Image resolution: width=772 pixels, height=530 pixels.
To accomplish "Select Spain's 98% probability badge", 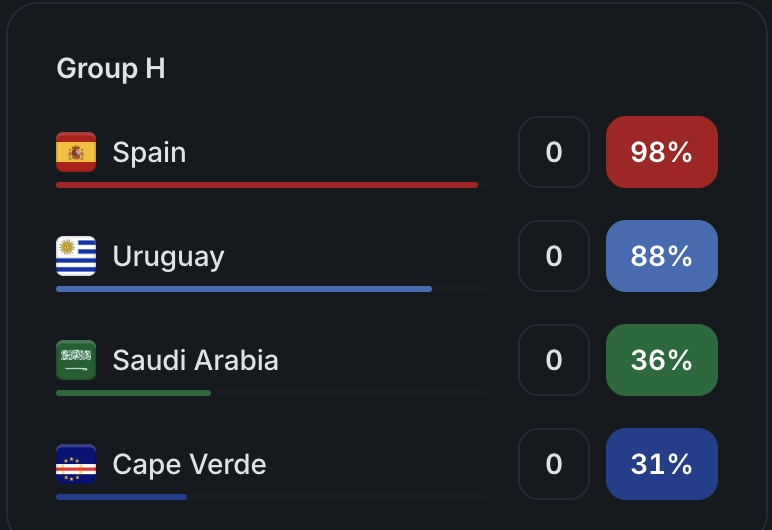I will 662,152.
